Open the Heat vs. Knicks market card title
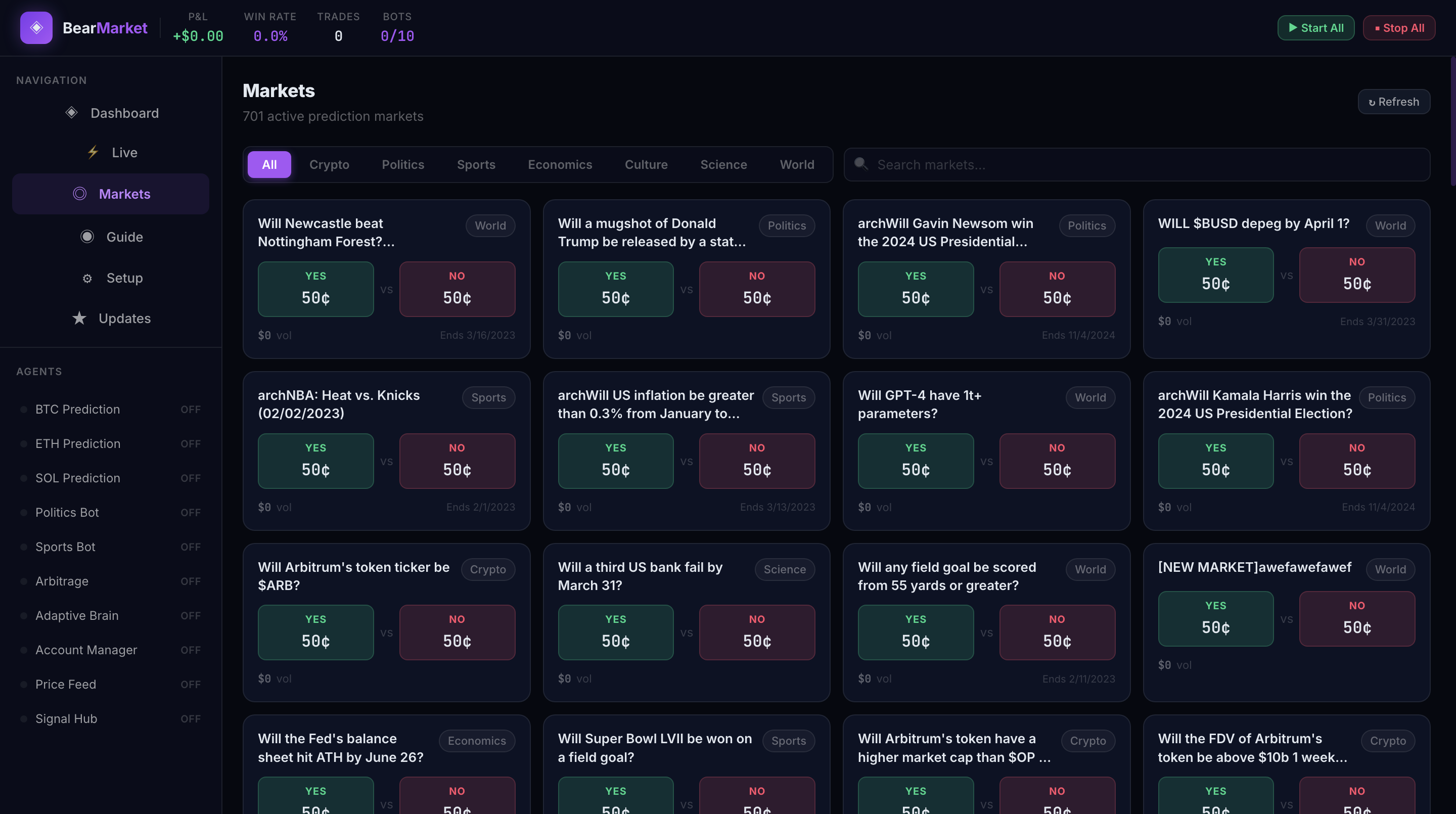 [x=339, y=404]
